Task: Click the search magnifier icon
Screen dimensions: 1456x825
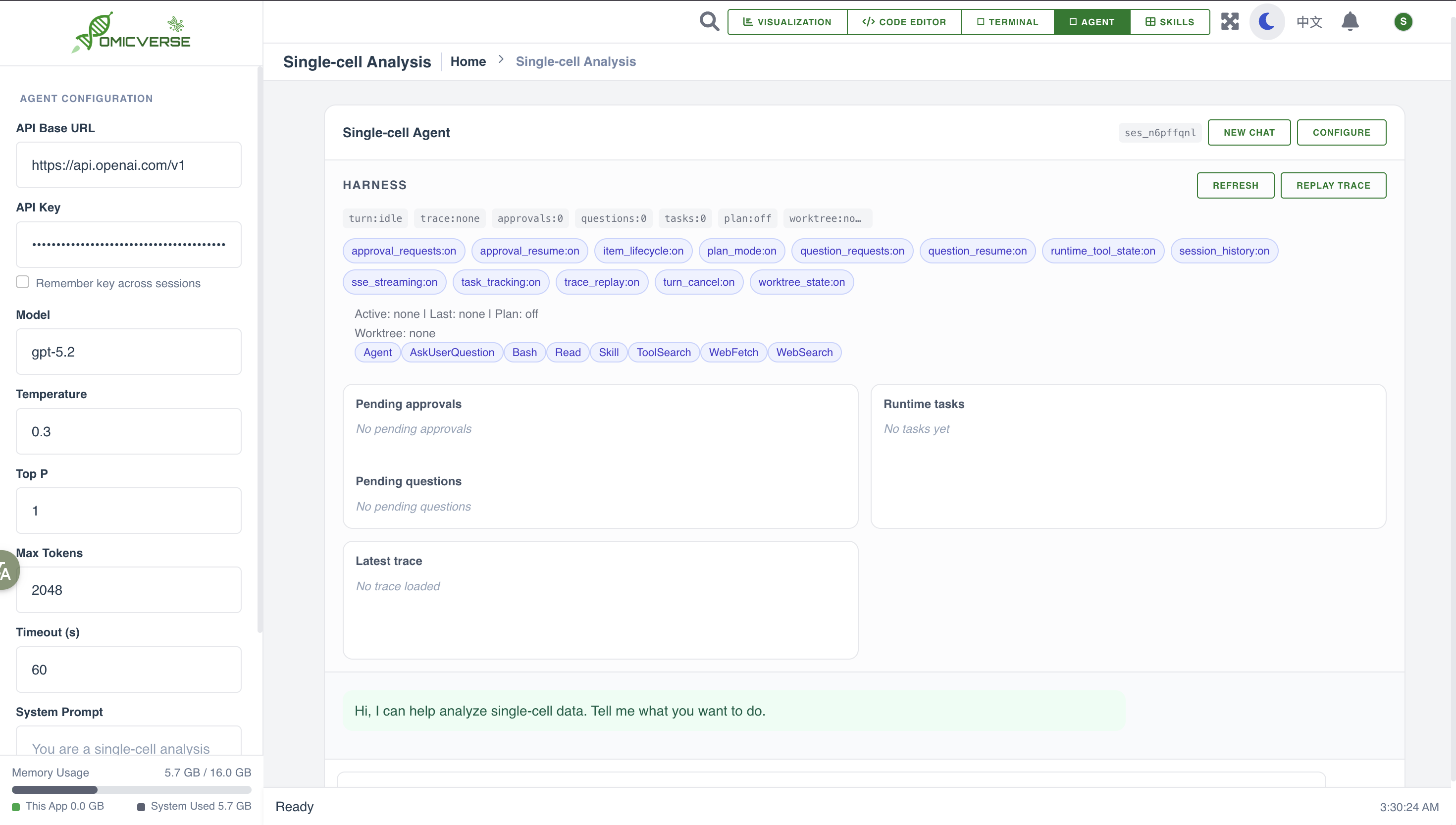Action: point(709,21)
